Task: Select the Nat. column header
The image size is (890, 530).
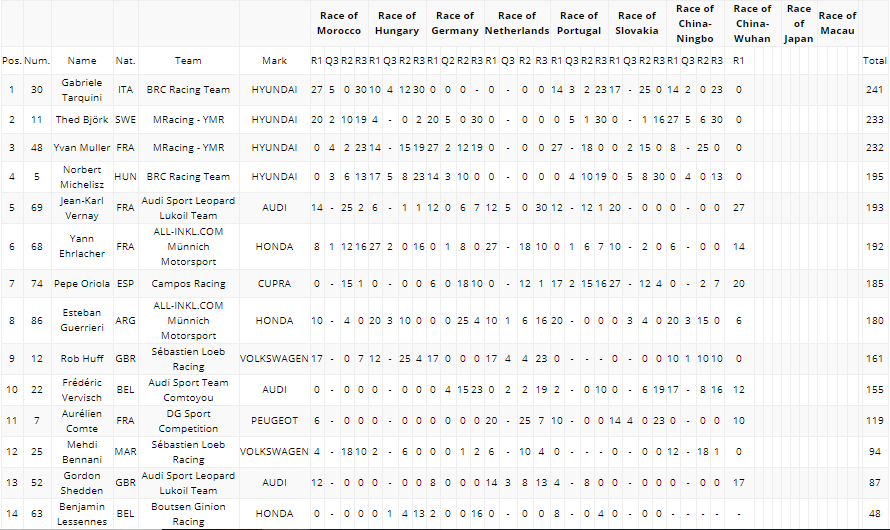Action: [125, 61]
